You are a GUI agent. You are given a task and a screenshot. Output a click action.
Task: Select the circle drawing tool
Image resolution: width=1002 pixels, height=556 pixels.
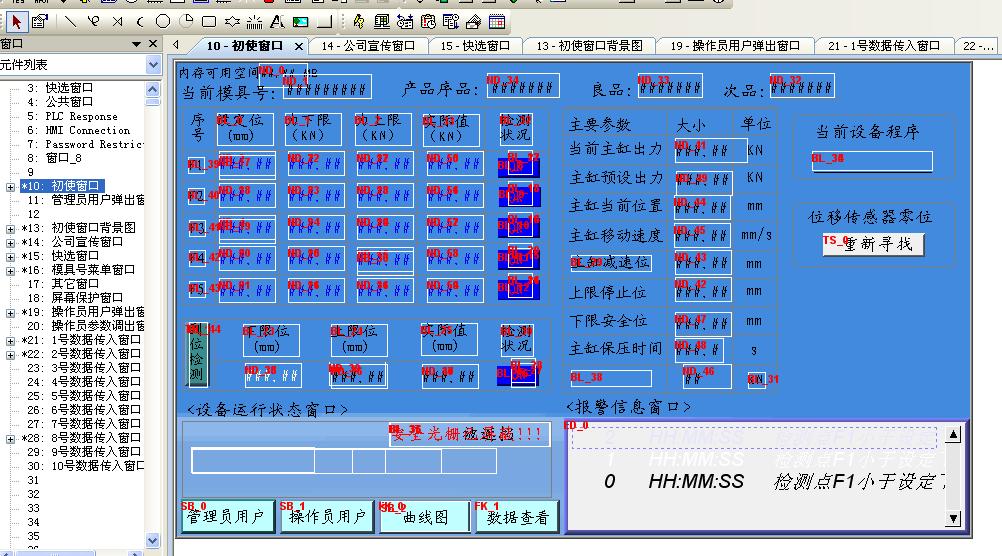[162, 21]
